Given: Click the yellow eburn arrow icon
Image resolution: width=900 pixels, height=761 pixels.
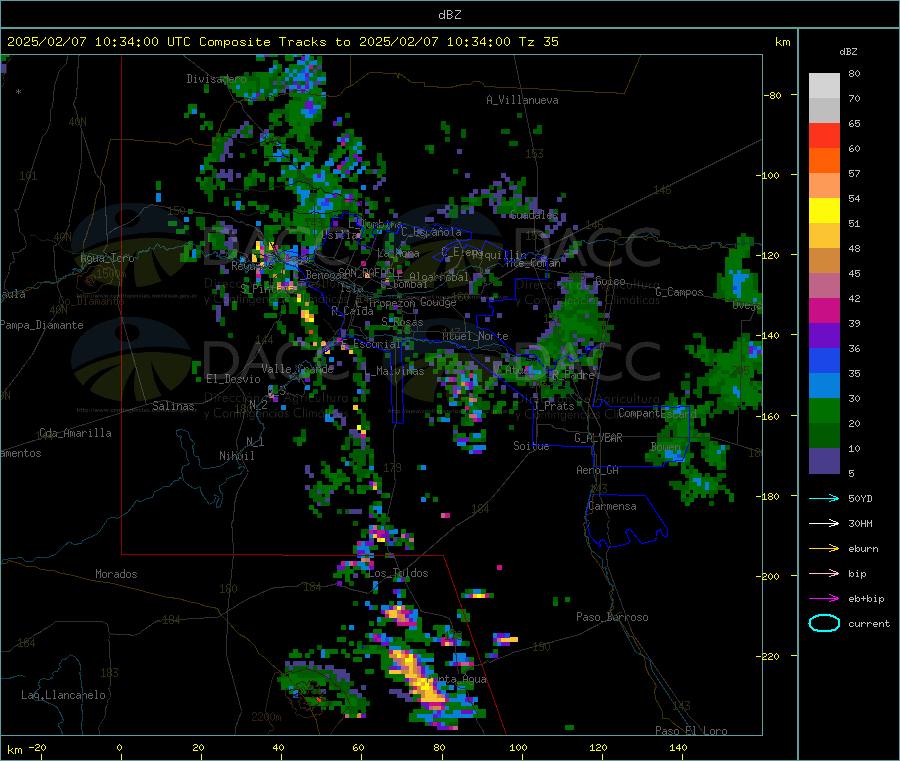Looking at the screenshot, I should pos(824,548).
